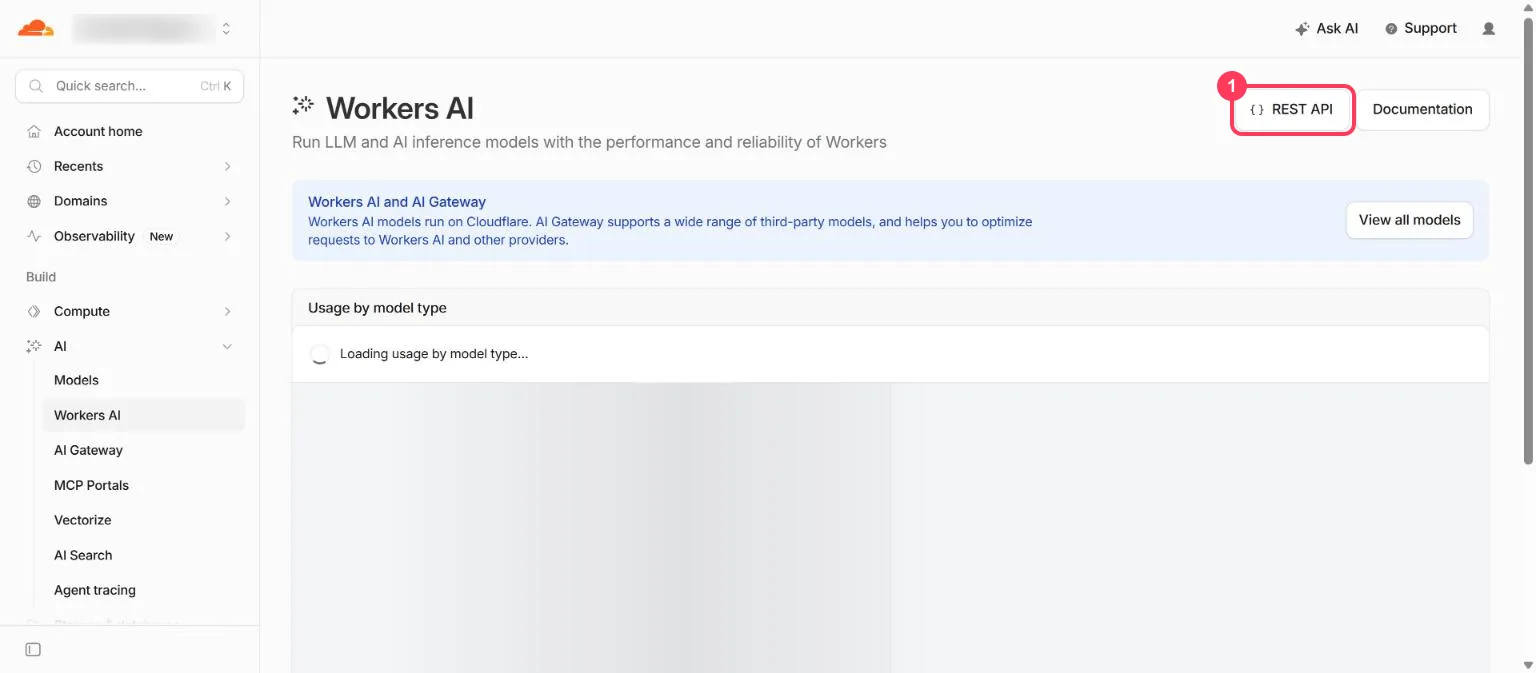
Task: Collapse the AI section chevron
Action: [227, 346]
